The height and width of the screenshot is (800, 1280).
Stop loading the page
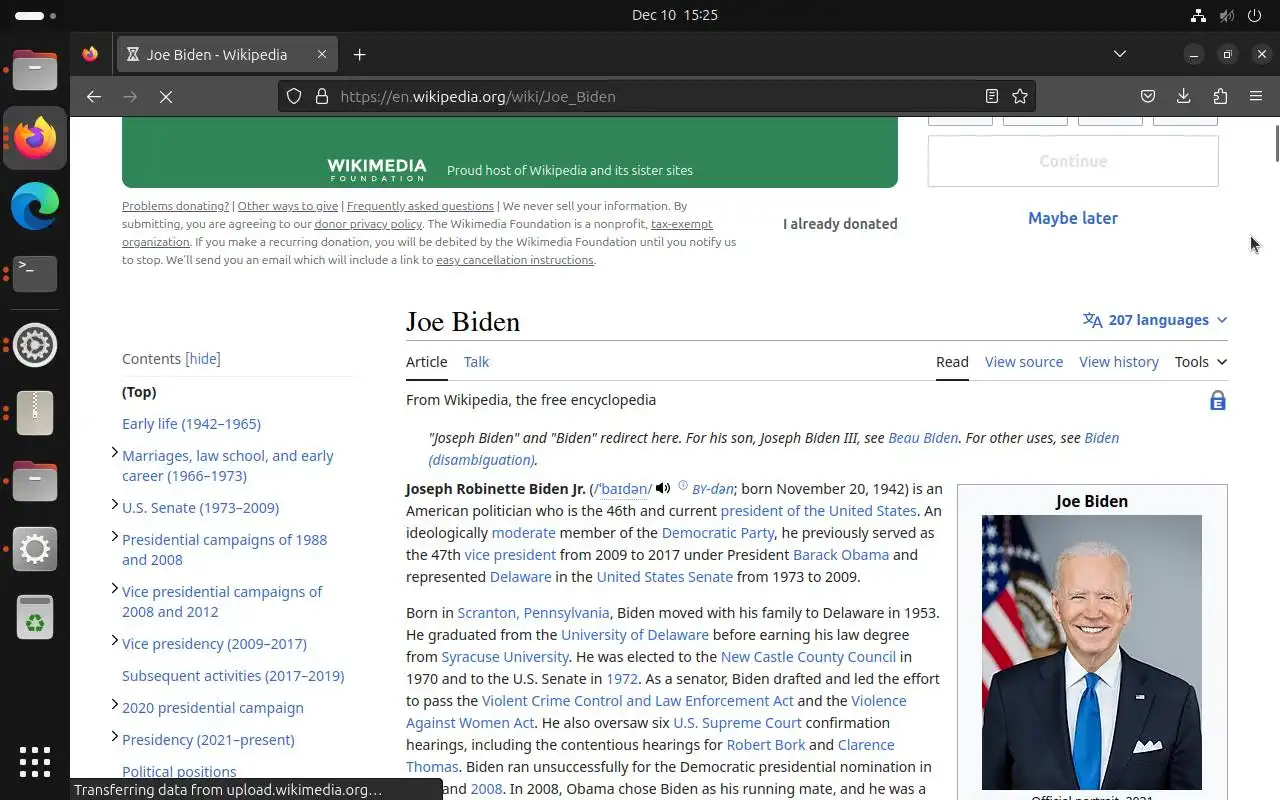(x=166, y=96)
